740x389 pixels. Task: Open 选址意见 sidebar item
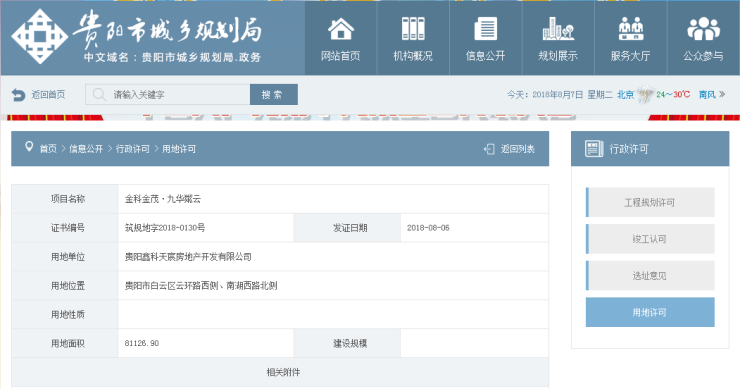coord(650,276)
